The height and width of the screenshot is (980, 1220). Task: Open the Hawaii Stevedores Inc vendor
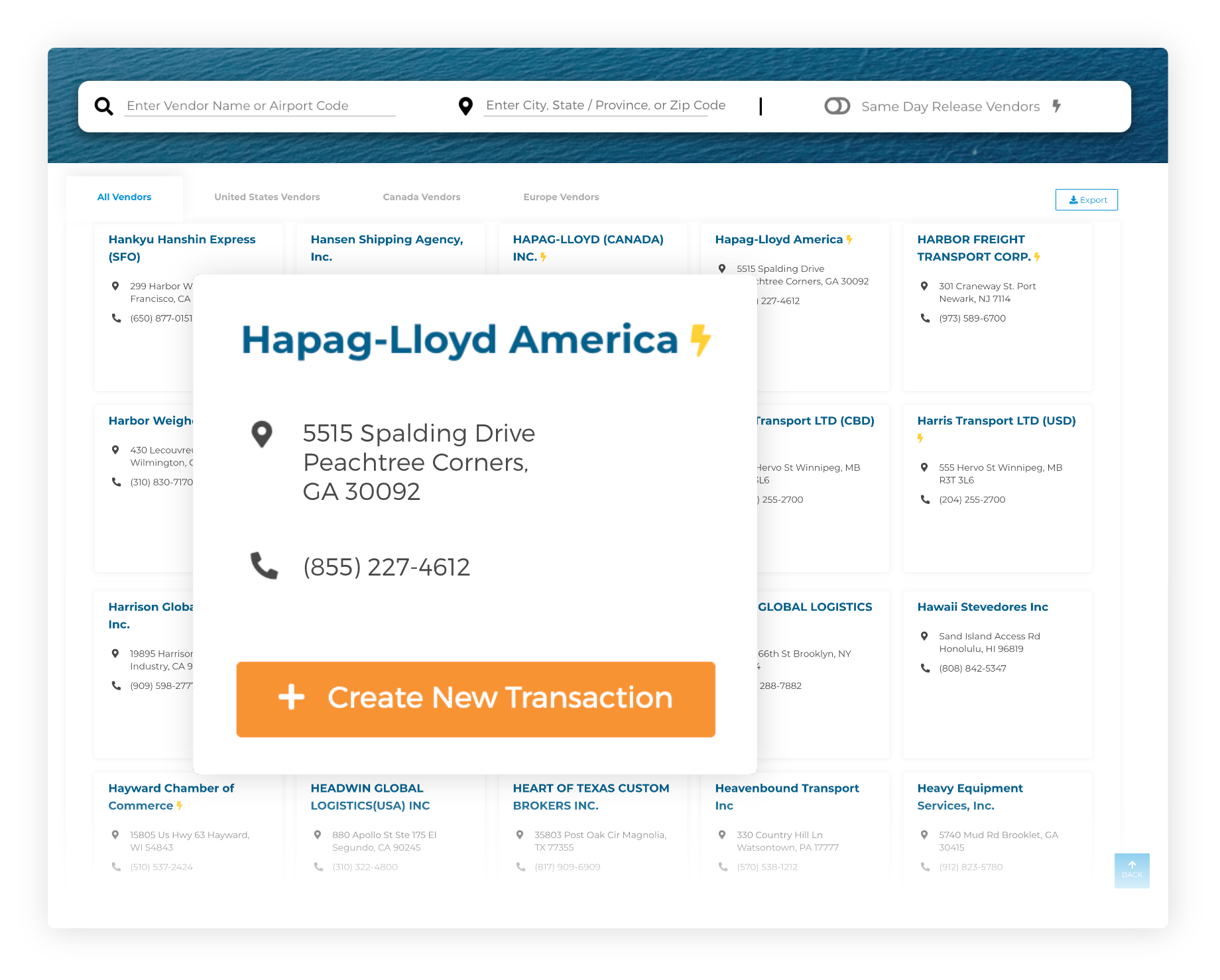point(983,607)
